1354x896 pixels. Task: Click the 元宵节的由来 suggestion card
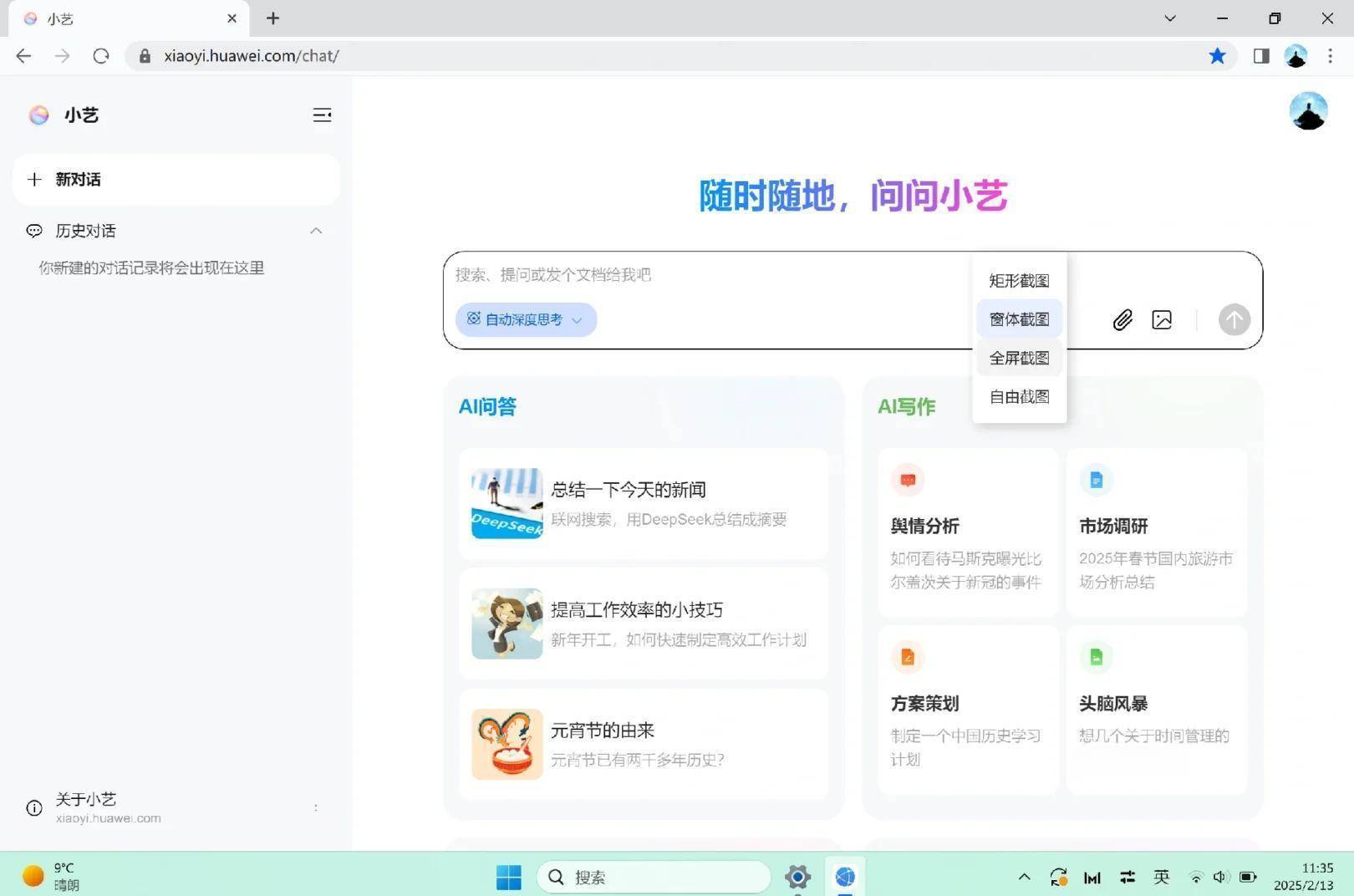642,743
